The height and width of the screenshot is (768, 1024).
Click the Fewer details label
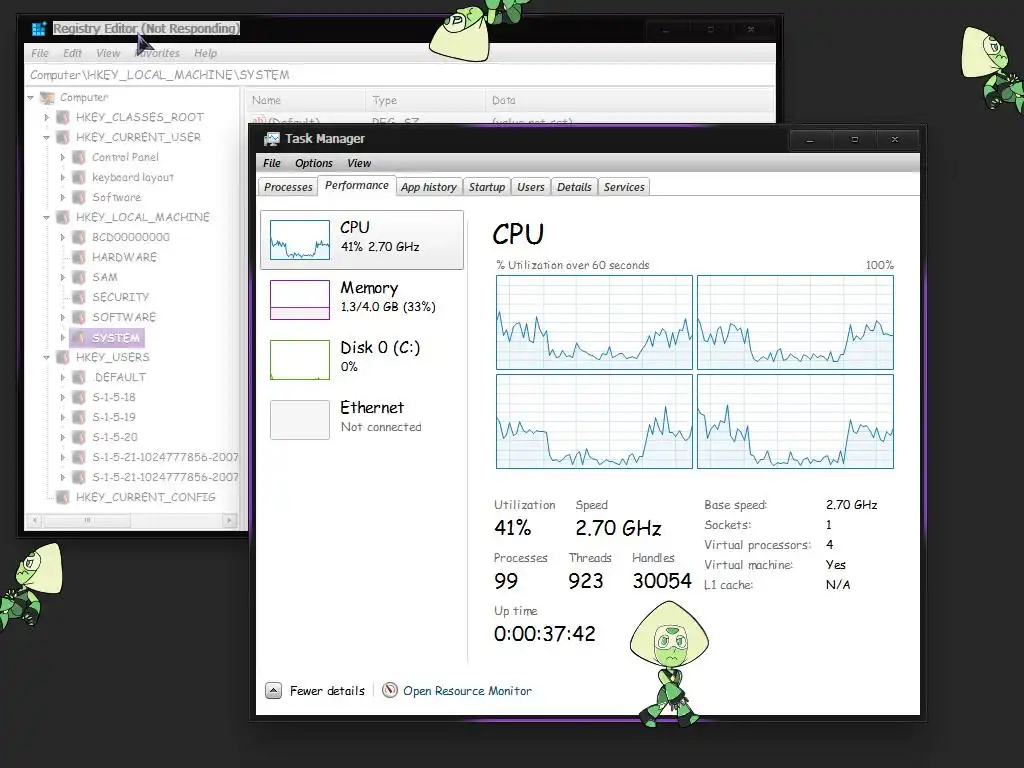tap(327, 691)
